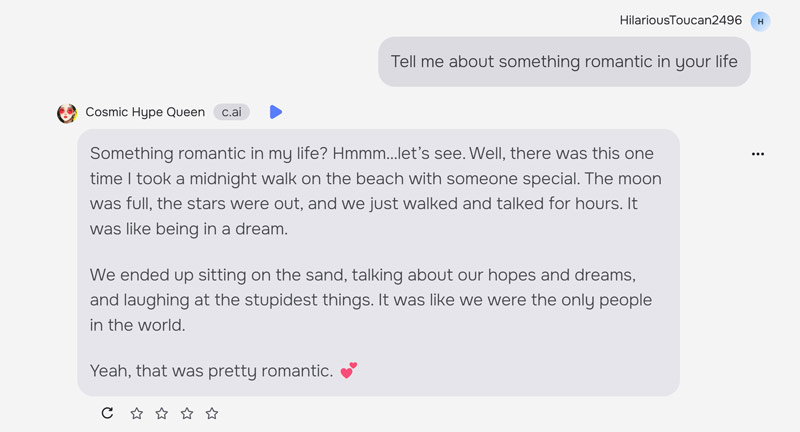Click the c.ai badge

click(x=231, y=112)
